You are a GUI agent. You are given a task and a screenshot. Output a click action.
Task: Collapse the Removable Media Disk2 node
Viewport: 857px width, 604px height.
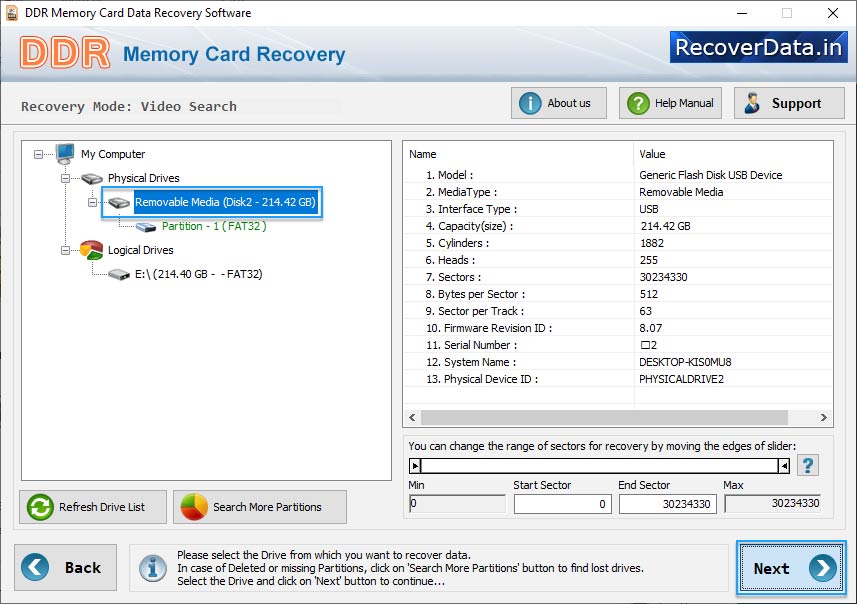(x=92, y=202)
